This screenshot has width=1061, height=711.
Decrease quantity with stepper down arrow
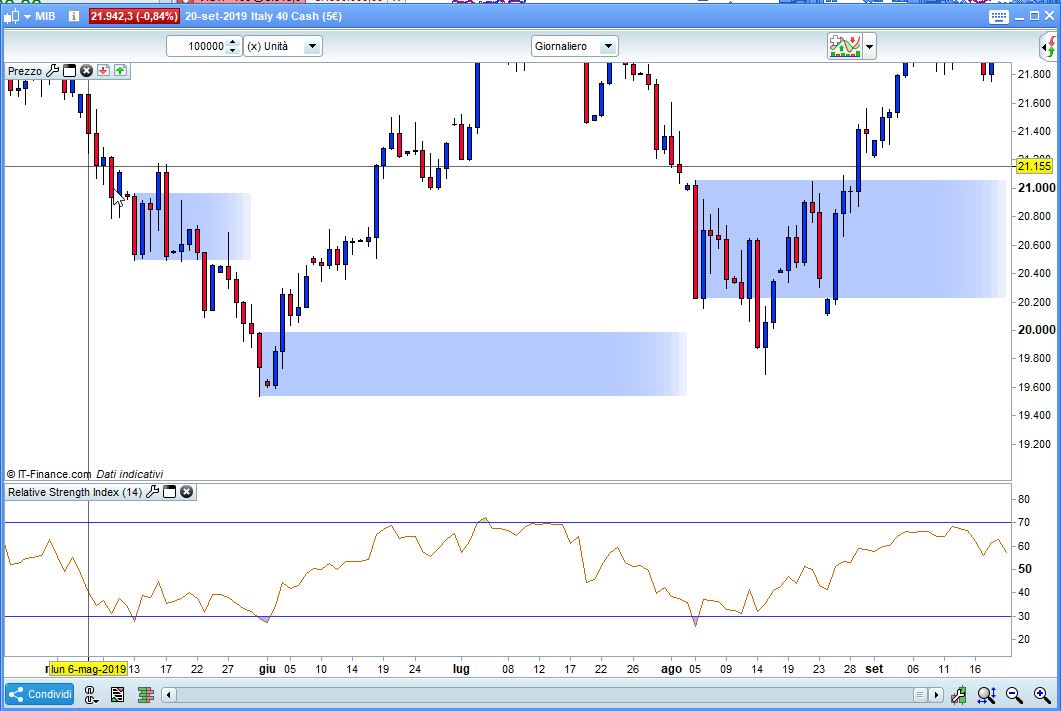[233, 51]
